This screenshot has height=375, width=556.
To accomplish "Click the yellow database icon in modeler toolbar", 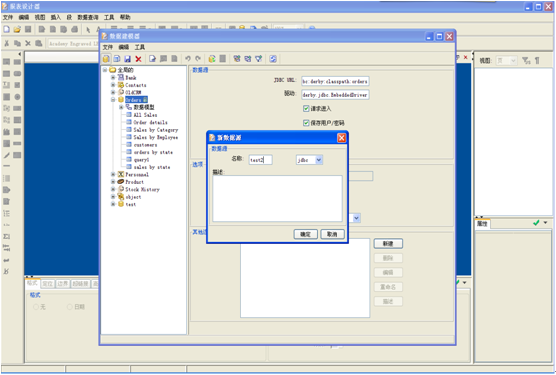I will (x=106, y=59).
